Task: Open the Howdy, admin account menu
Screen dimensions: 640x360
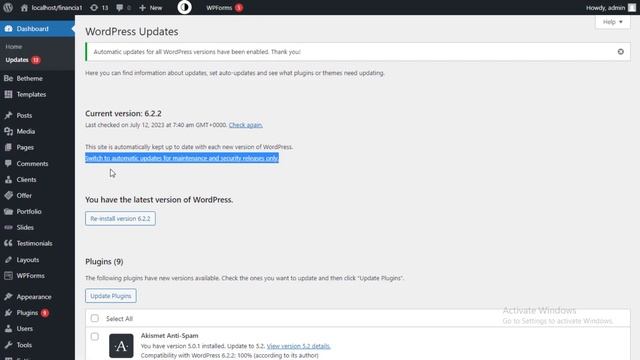Action: [606, 8]
